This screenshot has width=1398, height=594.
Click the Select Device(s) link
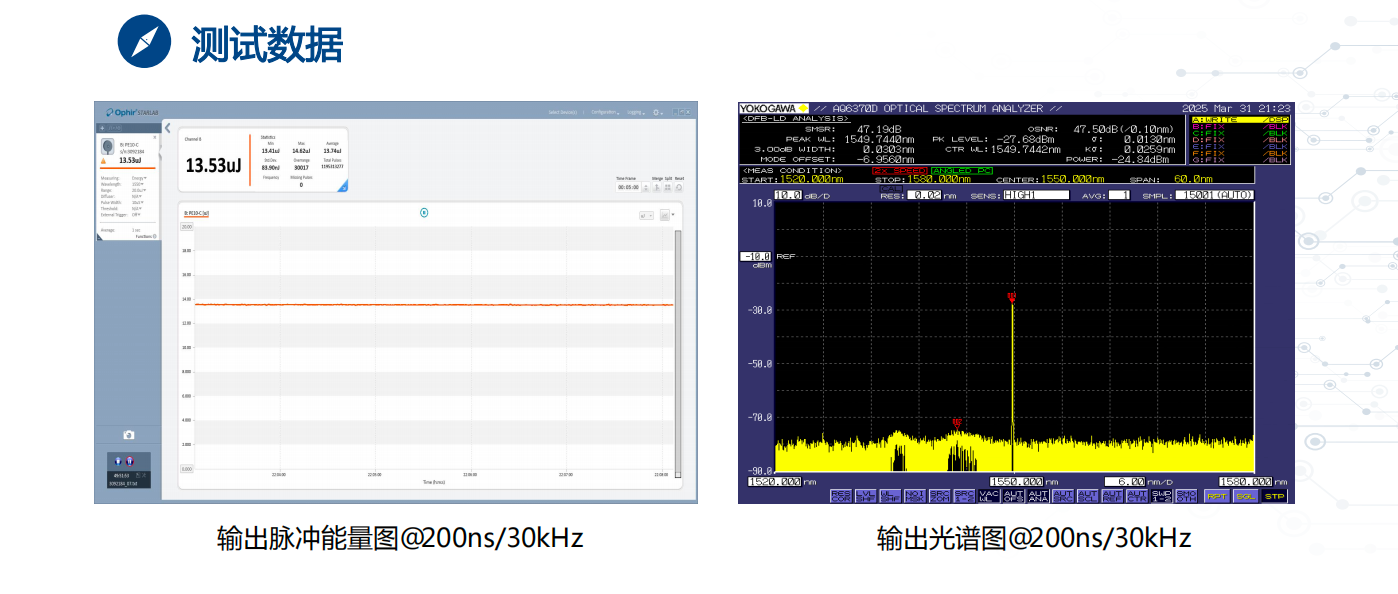pyautogui.click(x=564, y=112)
